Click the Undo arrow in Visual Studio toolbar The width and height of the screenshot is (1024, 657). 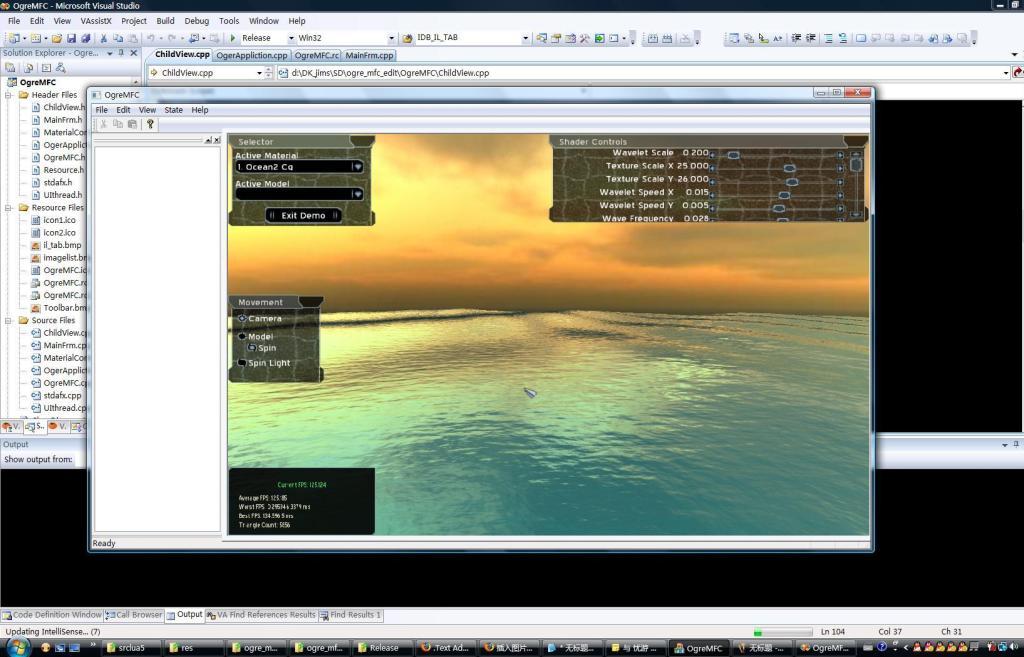(x=151, y=39)
